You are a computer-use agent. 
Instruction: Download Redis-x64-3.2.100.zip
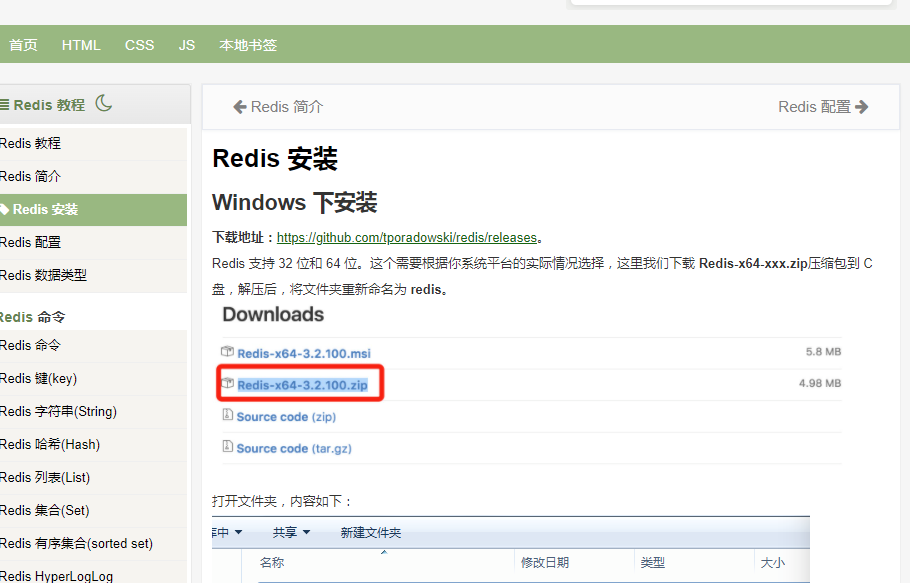(302, 385)
